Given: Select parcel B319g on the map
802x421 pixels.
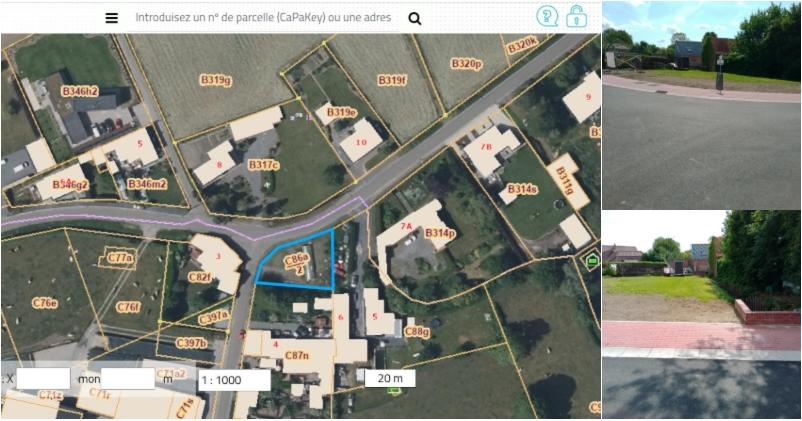Looking at the screenshot, I should 216,81.
